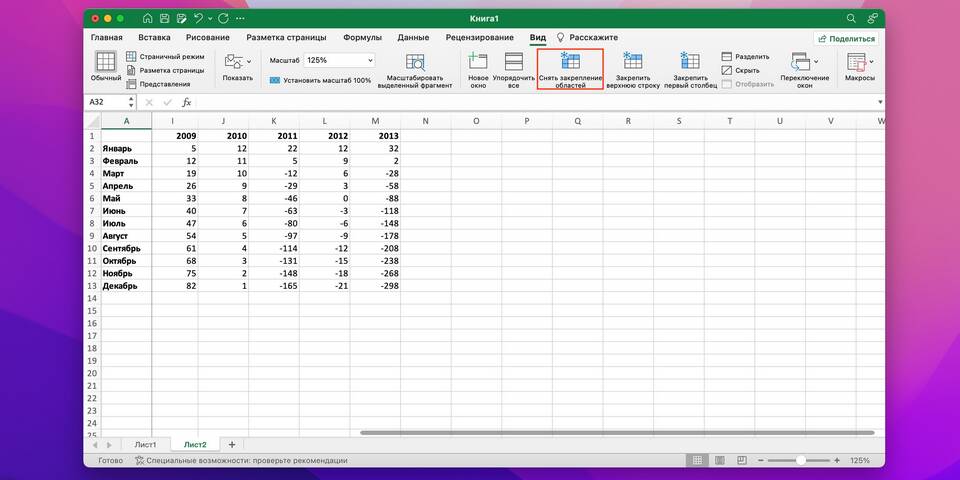Click the Поделиться share button
960x480 pixels.
pos(845,38)
